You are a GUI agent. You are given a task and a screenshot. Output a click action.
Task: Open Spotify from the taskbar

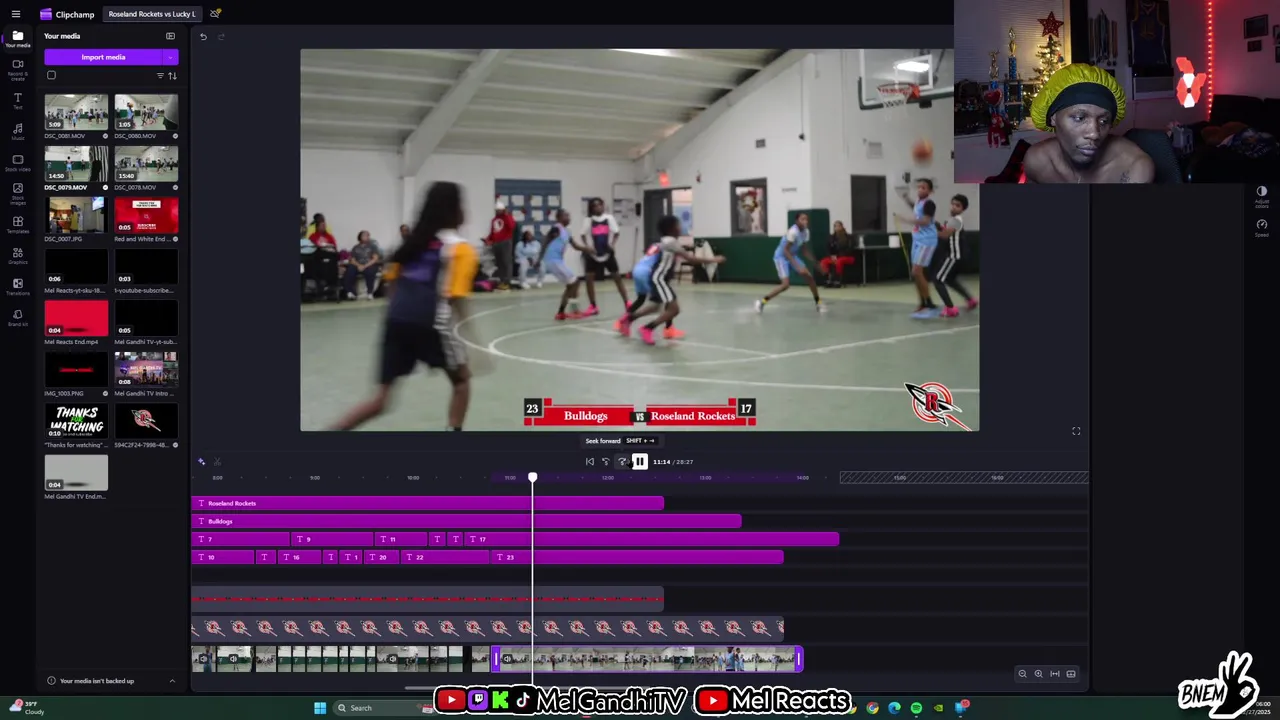[916, 708]
